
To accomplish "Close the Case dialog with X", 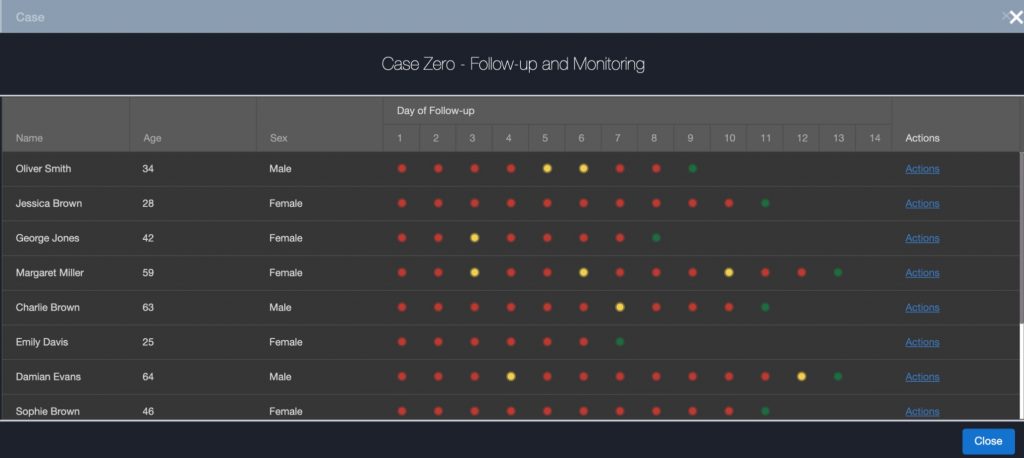I will (1015, 17).
